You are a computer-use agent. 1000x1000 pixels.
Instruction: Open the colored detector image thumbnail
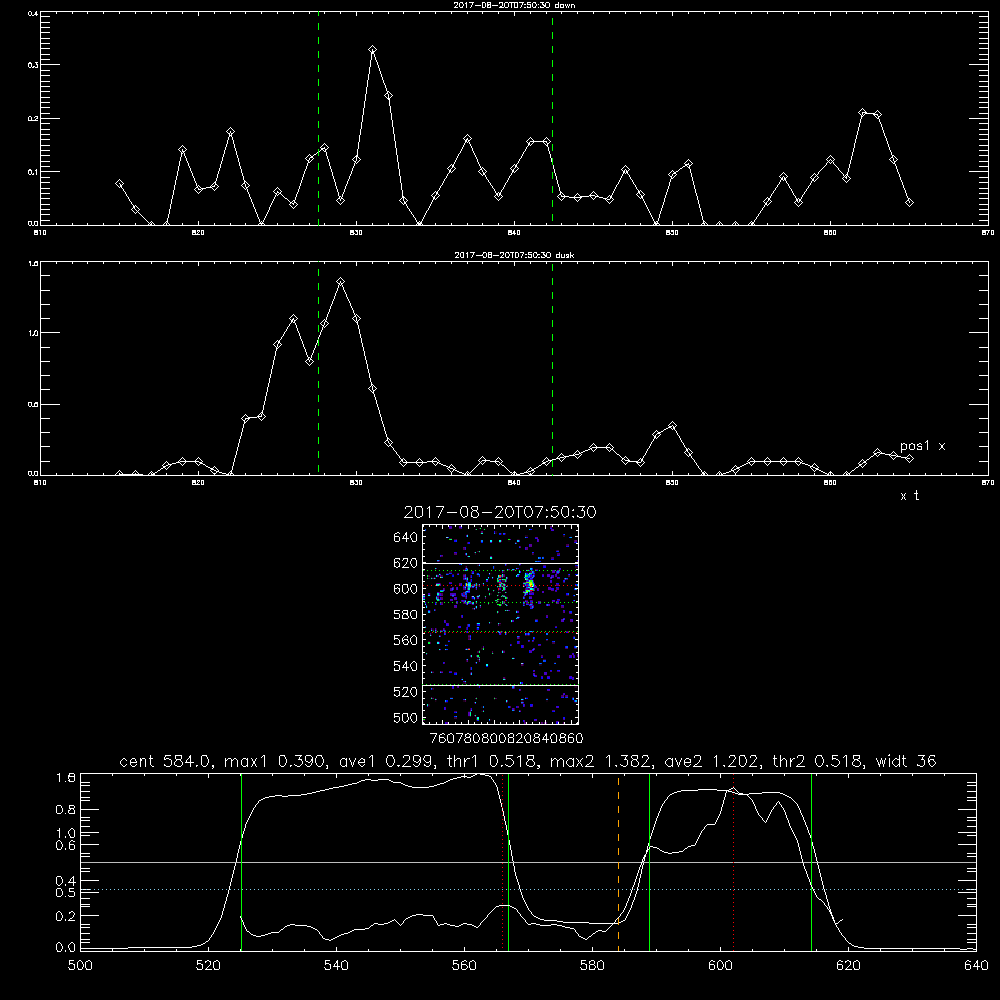(x=501, y=624)
